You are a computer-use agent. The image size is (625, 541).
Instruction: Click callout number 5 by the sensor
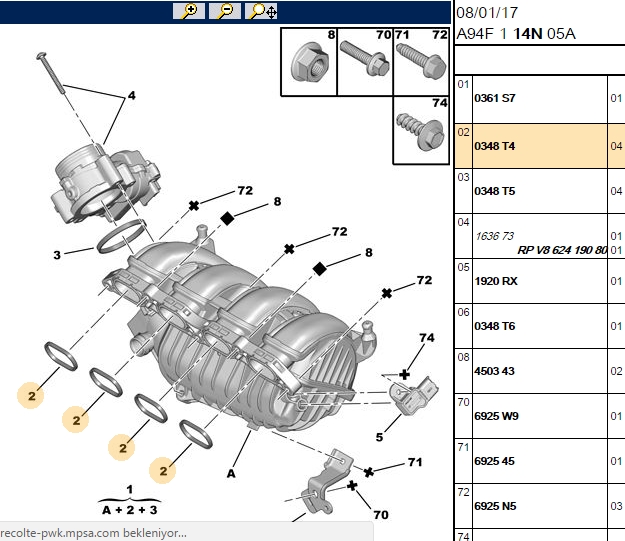click(379, 437)
